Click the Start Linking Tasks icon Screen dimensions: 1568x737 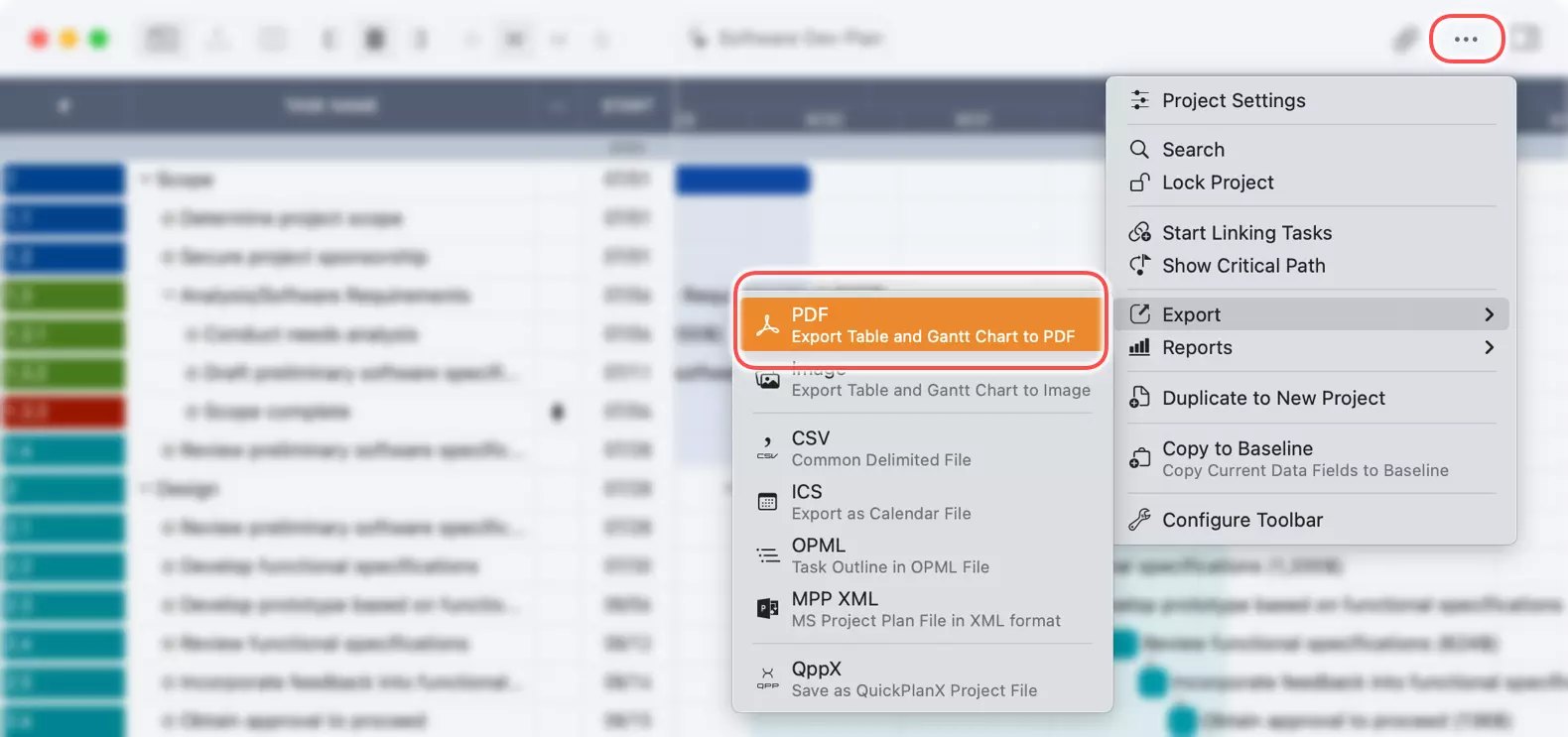pos(1139,233)
